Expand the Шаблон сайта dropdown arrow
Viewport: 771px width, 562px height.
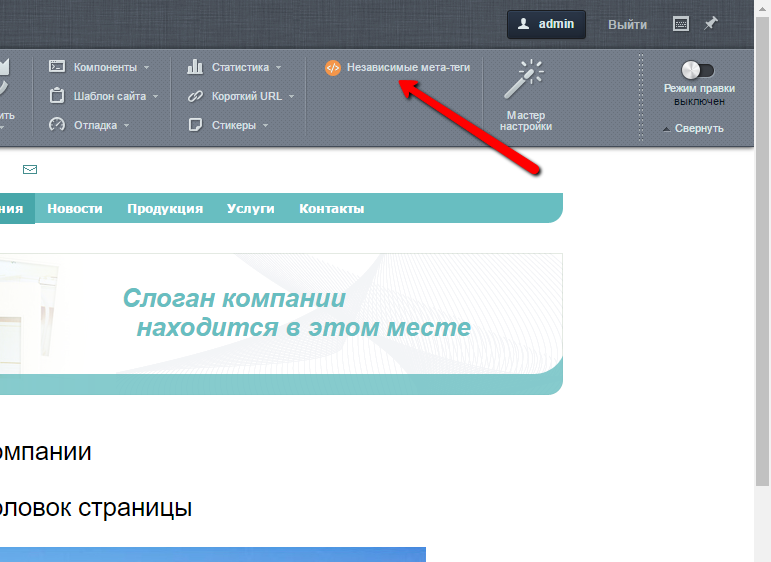click(155, 96)
